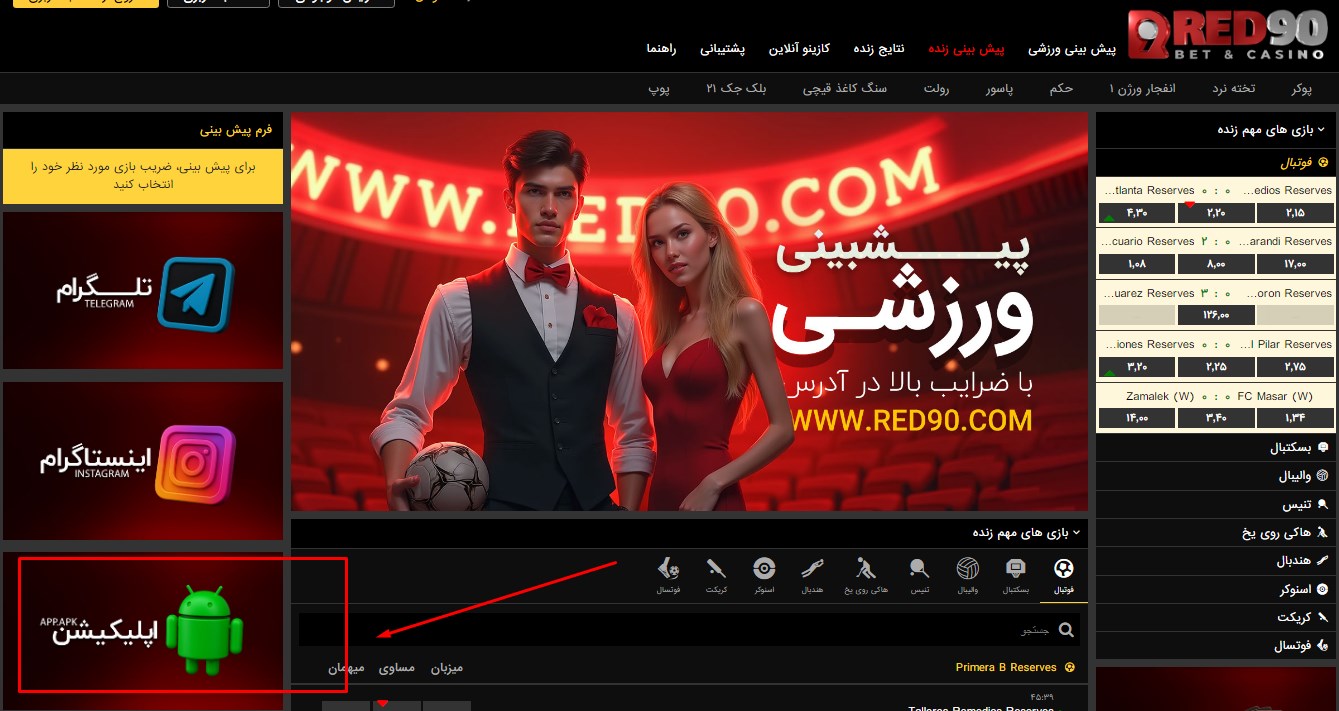Open نتایج زنده in main menu
The width and height of the screenshot is (1339, 711).
[x=878, y=49]
